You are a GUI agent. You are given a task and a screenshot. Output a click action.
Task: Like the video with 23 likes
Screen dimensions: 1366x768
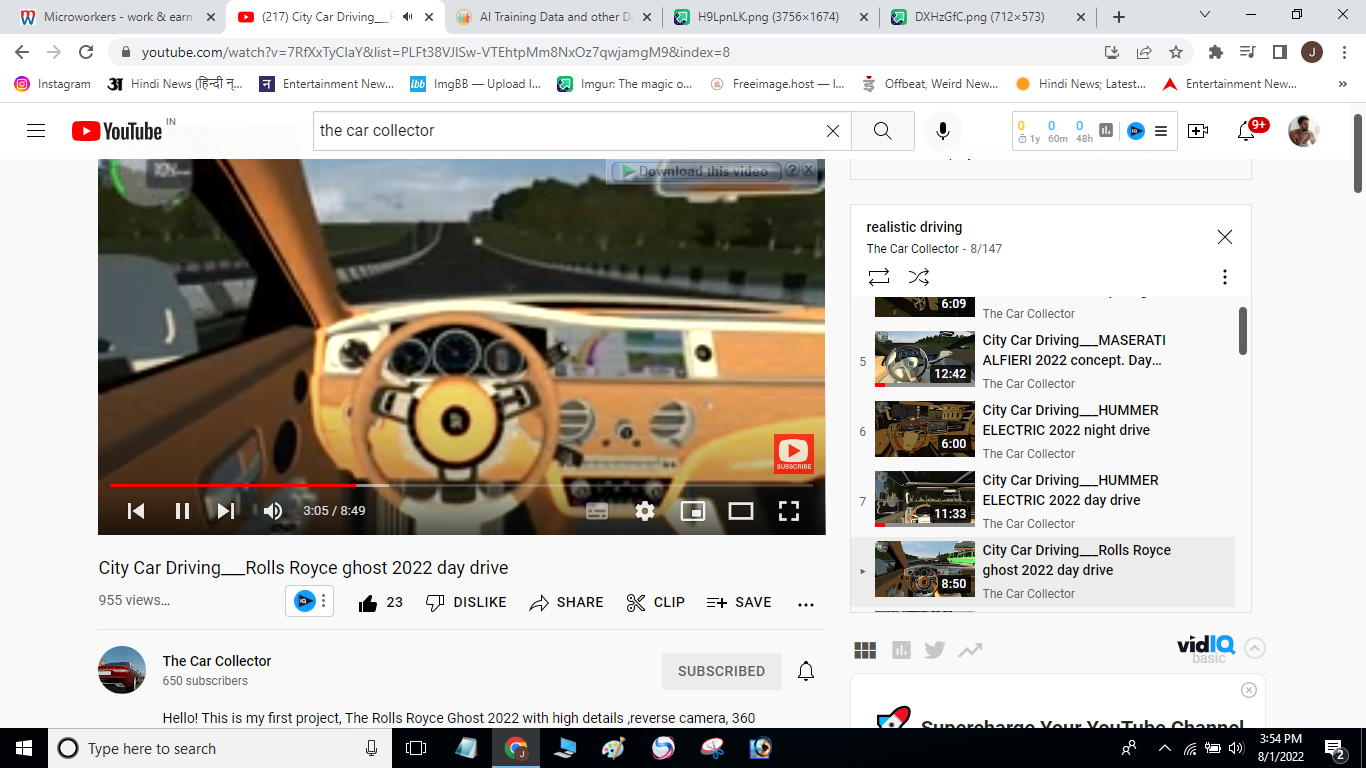(x=380, y=603)
